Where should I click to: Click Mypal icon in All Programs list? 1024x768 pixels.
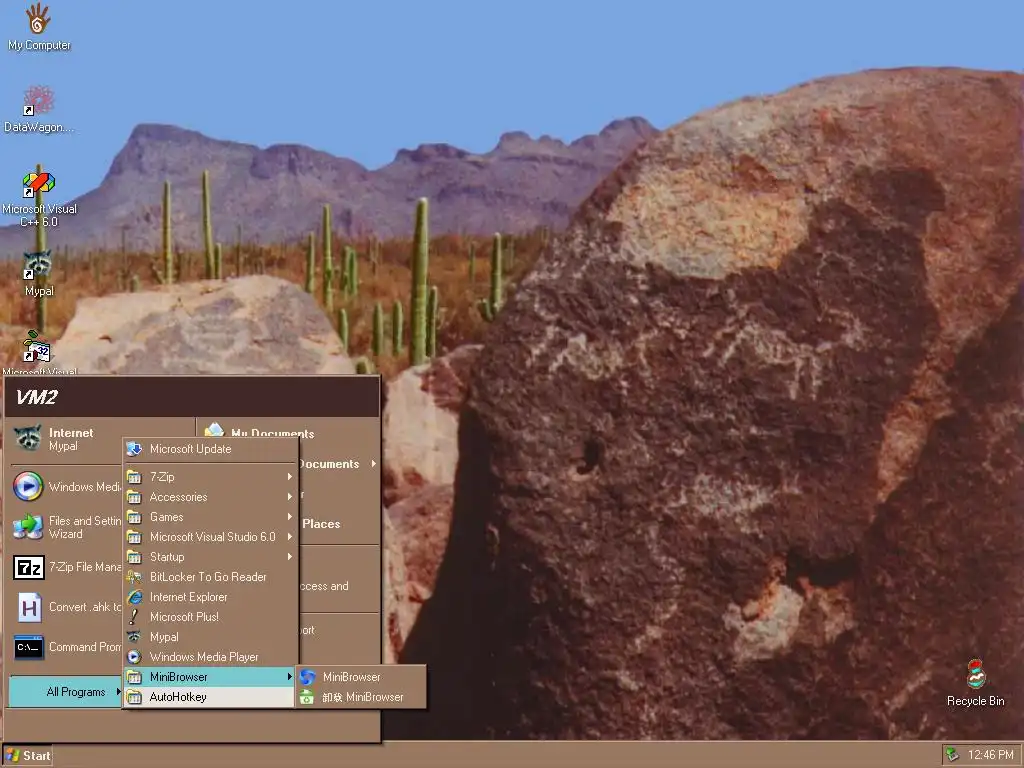tap(134, 637)
